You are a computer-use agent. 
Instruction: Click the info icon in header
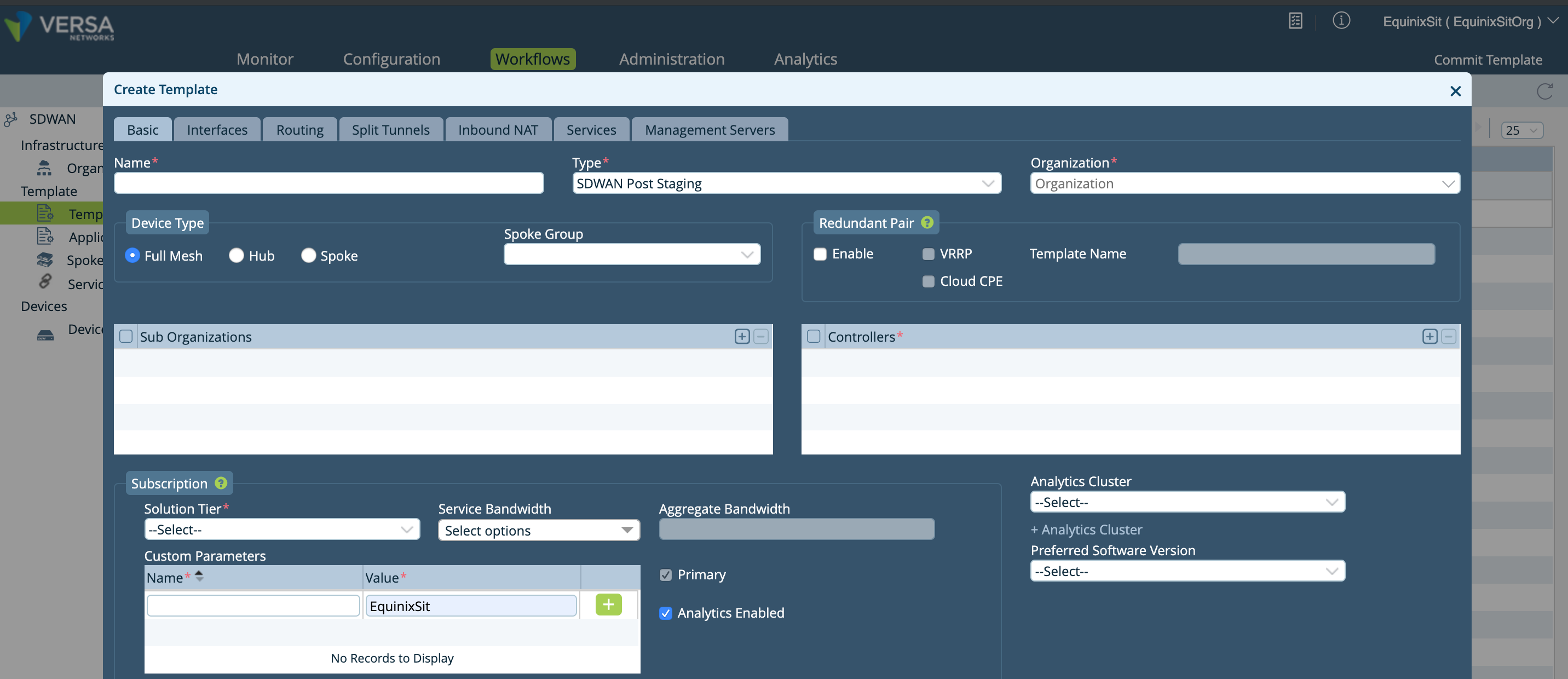[1341, 21]
